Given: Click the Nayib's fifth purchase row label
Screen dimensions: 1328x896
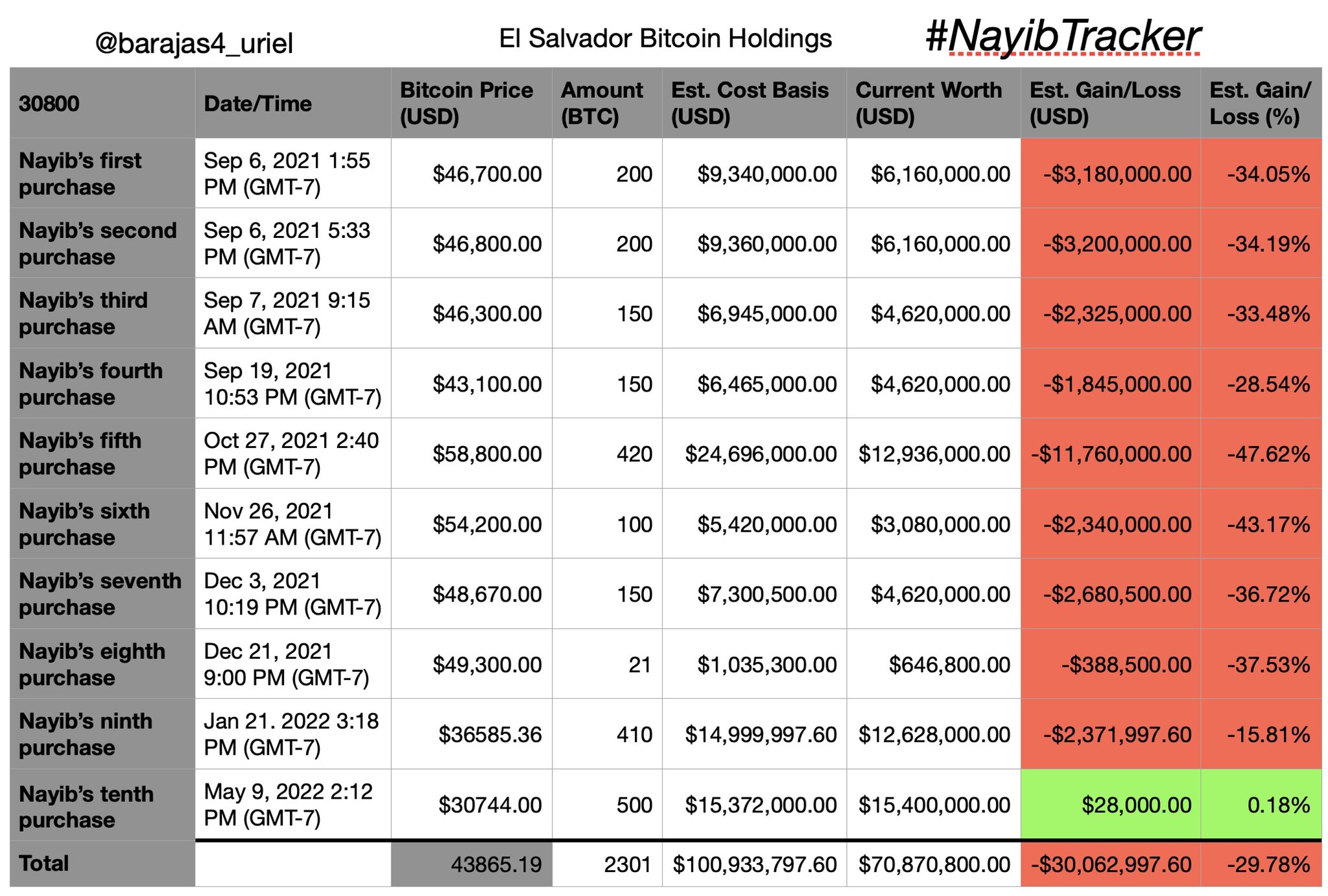Looking at the screenshot, I should pos(80,454).
